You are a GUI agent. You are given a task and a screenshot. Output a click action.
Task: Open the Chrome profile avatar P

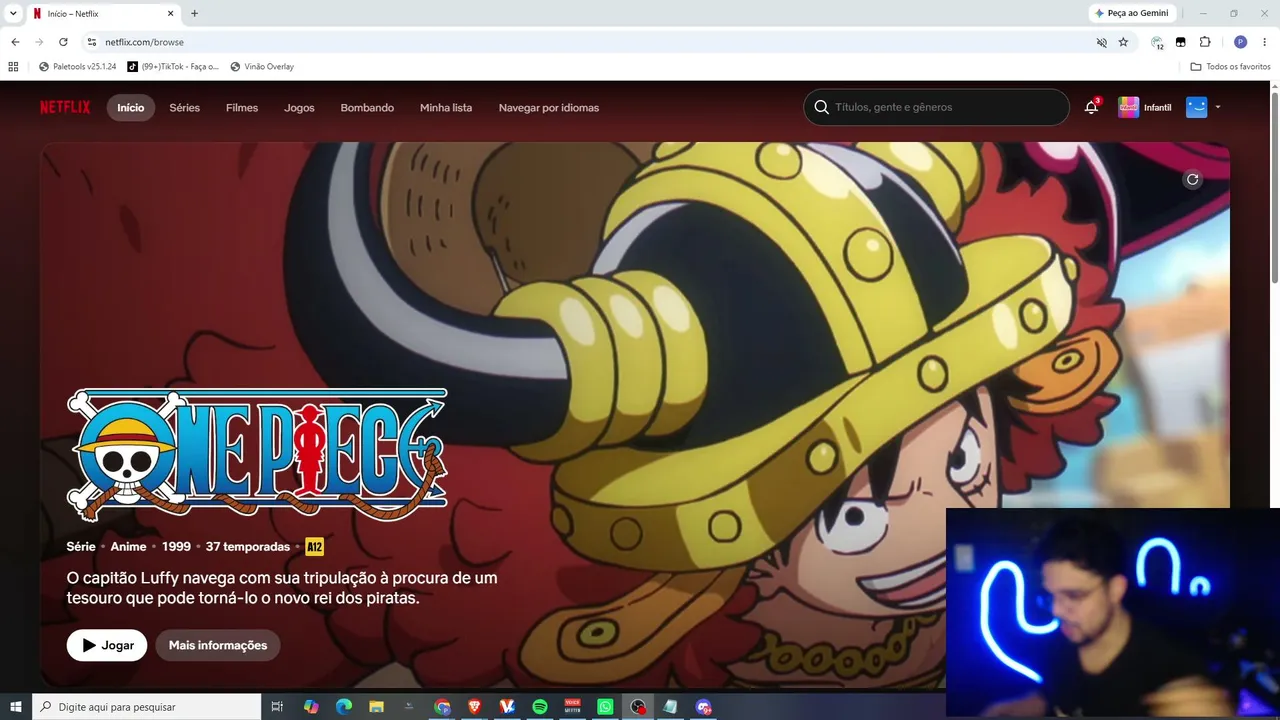(1240, 42)
